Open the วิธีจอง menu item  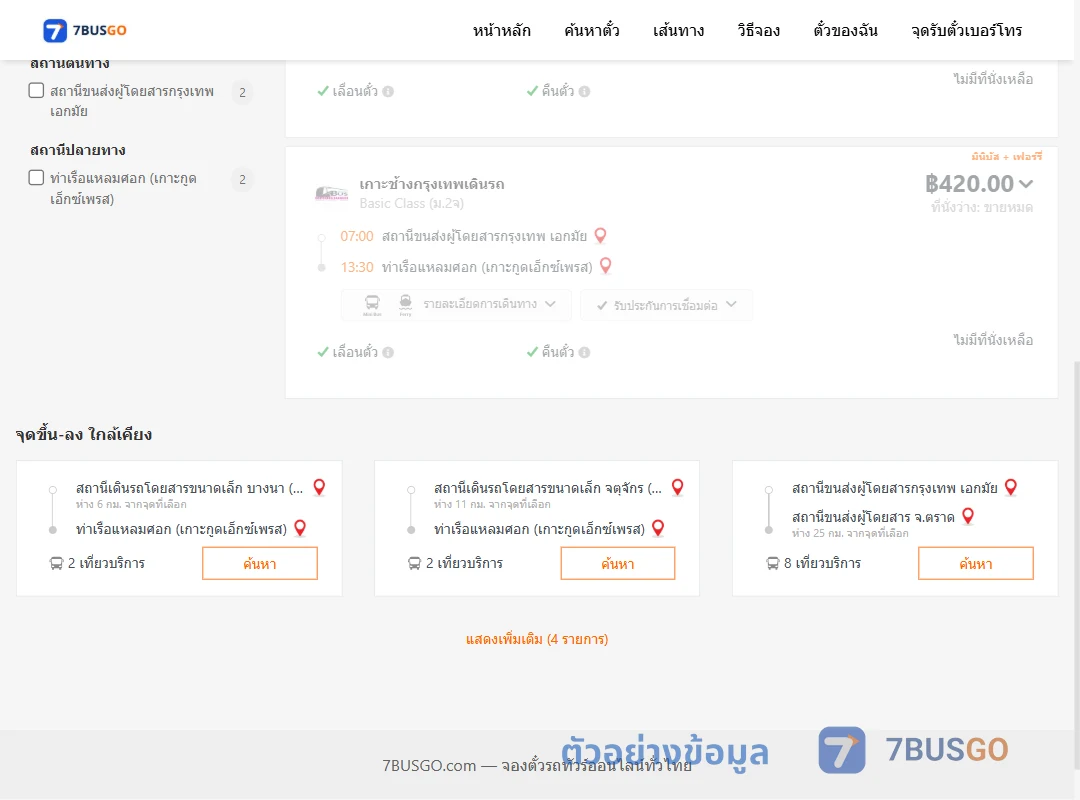point(758,30)
